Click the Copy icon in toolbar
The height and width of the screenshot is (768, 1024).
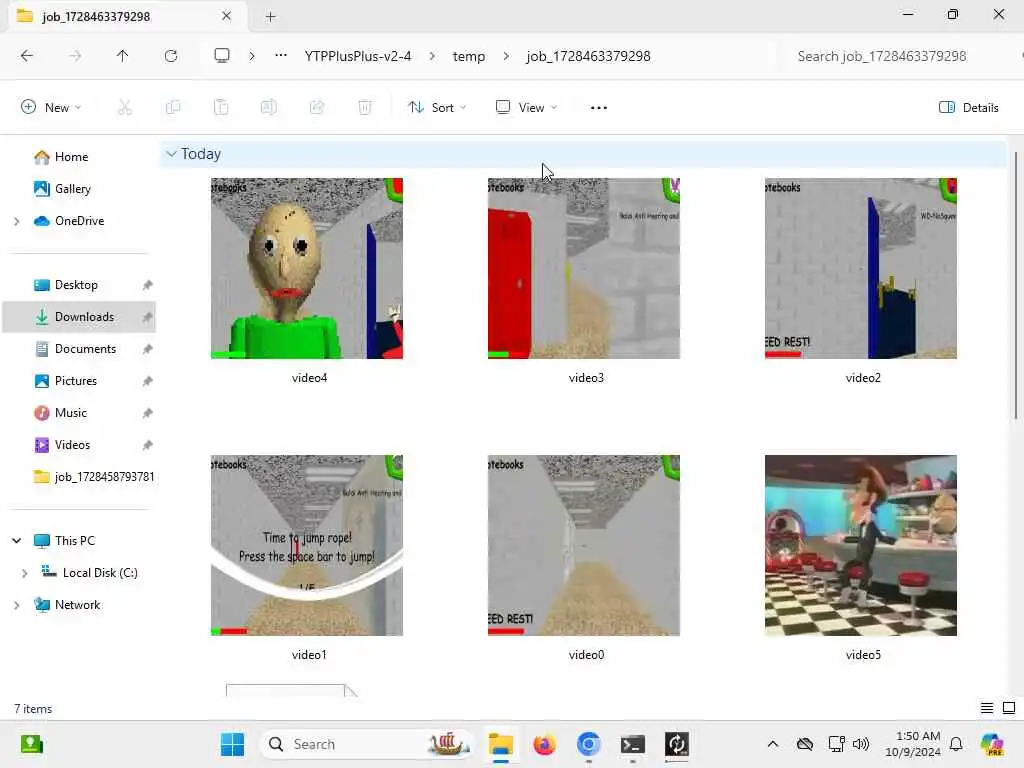coord(173,107)
